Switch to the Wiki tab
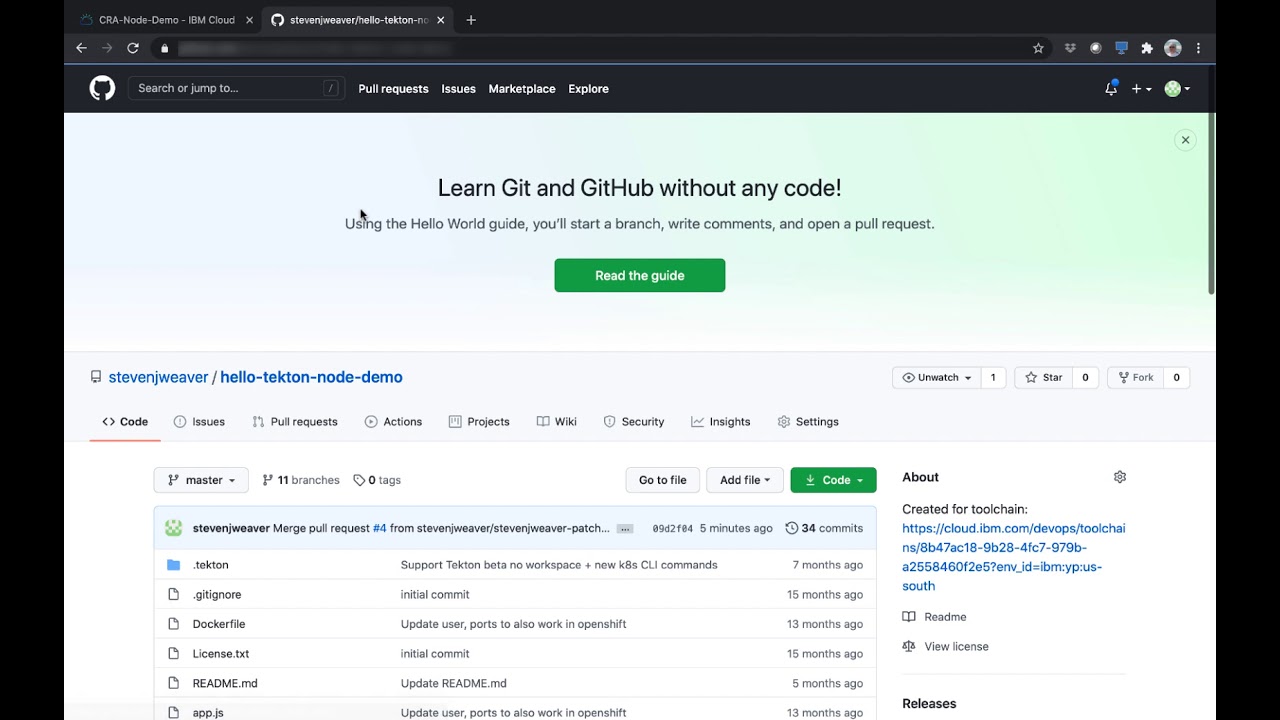 click(x=556, y=421)
